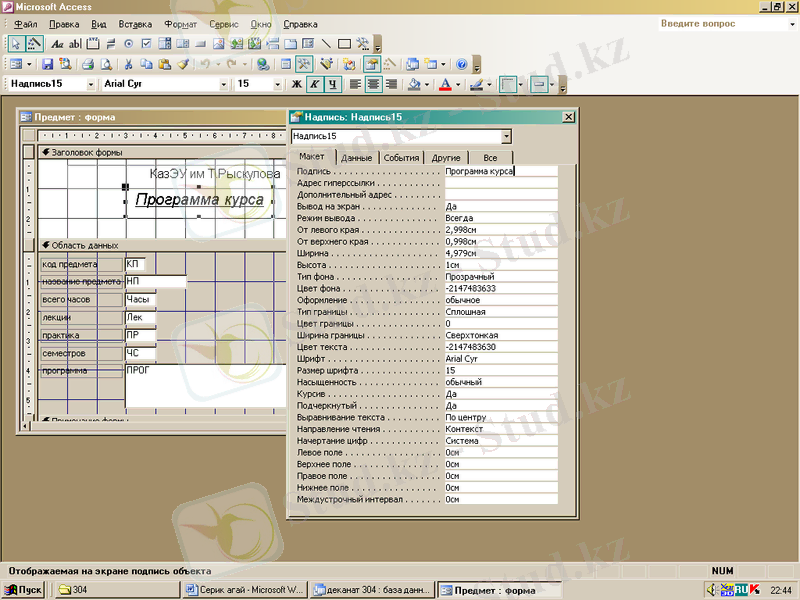Click the font color red A button
This screenshot has height=600, width=800.
pyautogui.click(x=446, y=84)
